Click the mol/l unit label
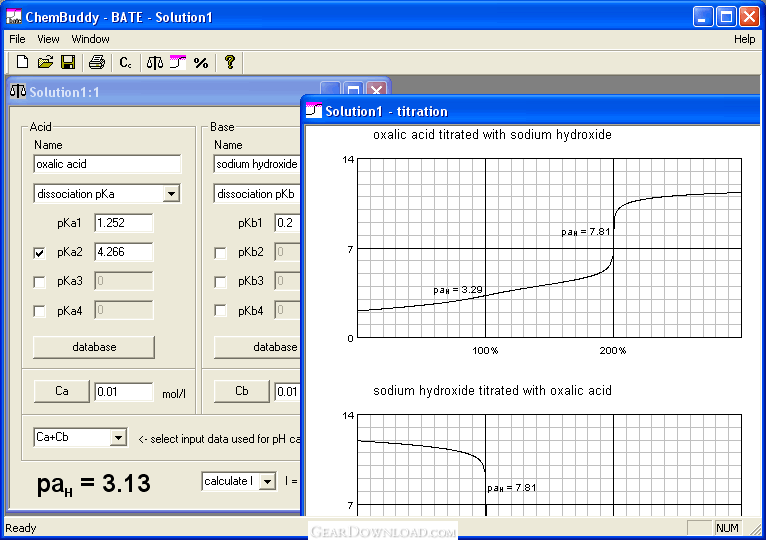 coord(174,394)
